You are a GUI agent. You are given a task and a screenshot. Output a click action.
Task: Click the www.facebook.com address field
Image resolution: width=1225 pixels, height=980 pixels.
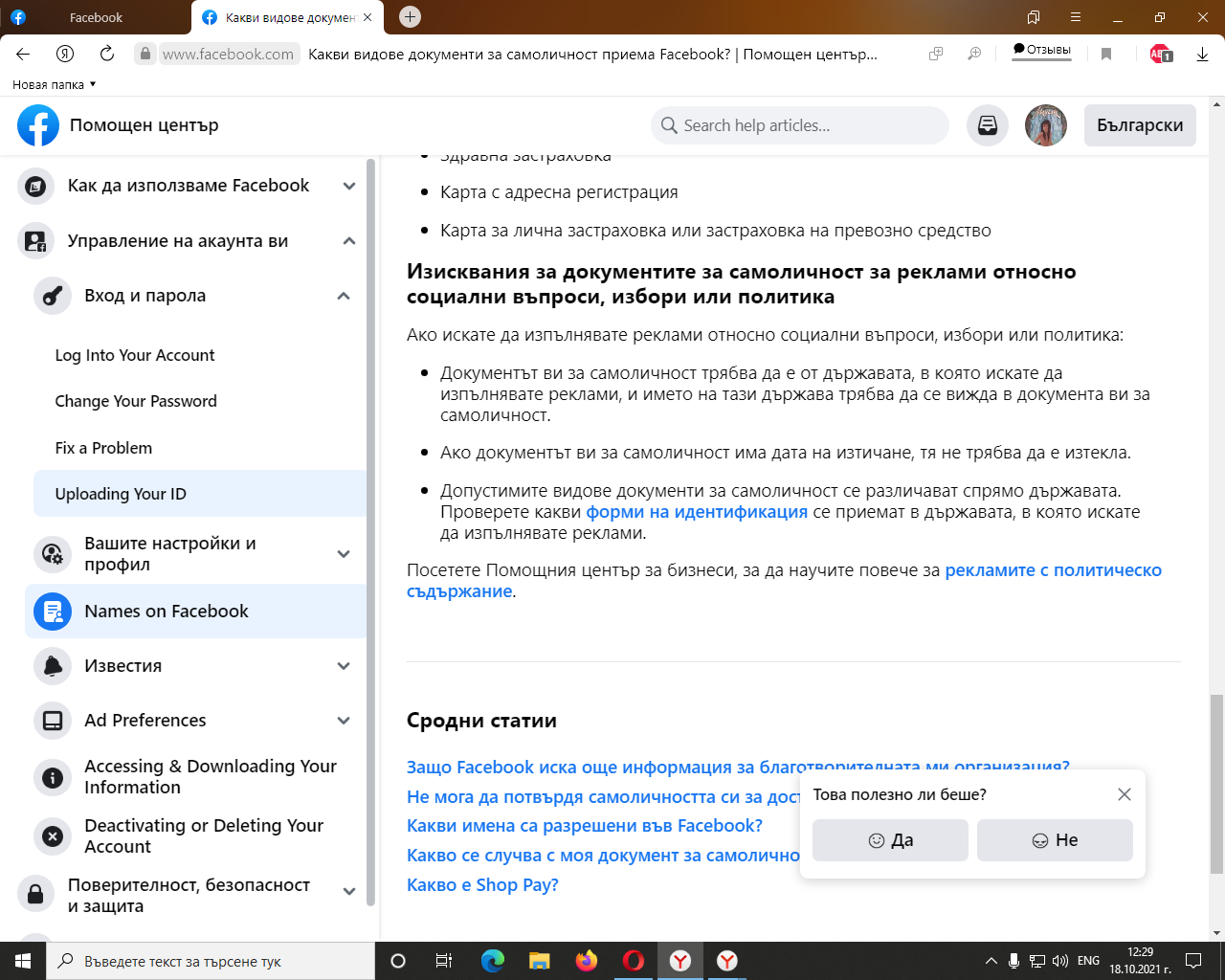[x=228, y=55]
